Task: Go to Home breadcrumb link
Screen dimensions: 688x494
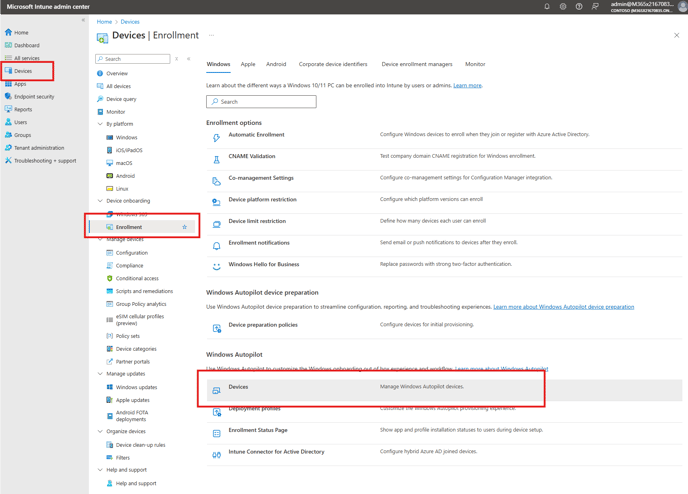Action: tap(104, 21)
